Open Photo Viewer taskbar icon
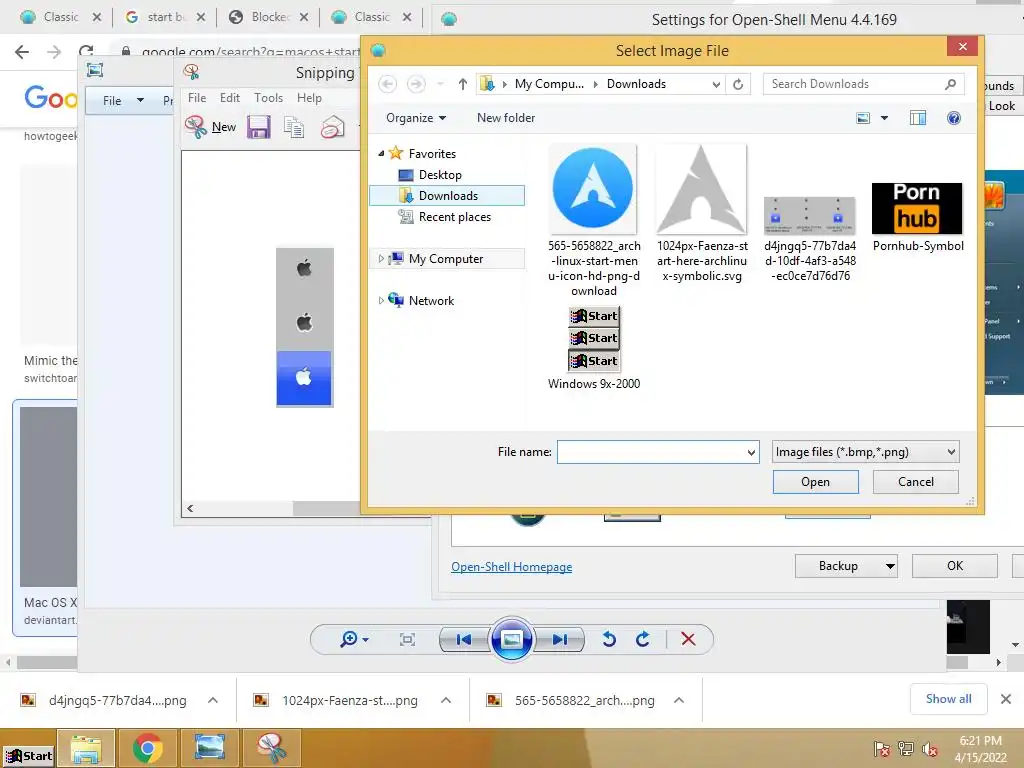Image resolution: width=1024 pixels, height=768 pixels. 210,748
